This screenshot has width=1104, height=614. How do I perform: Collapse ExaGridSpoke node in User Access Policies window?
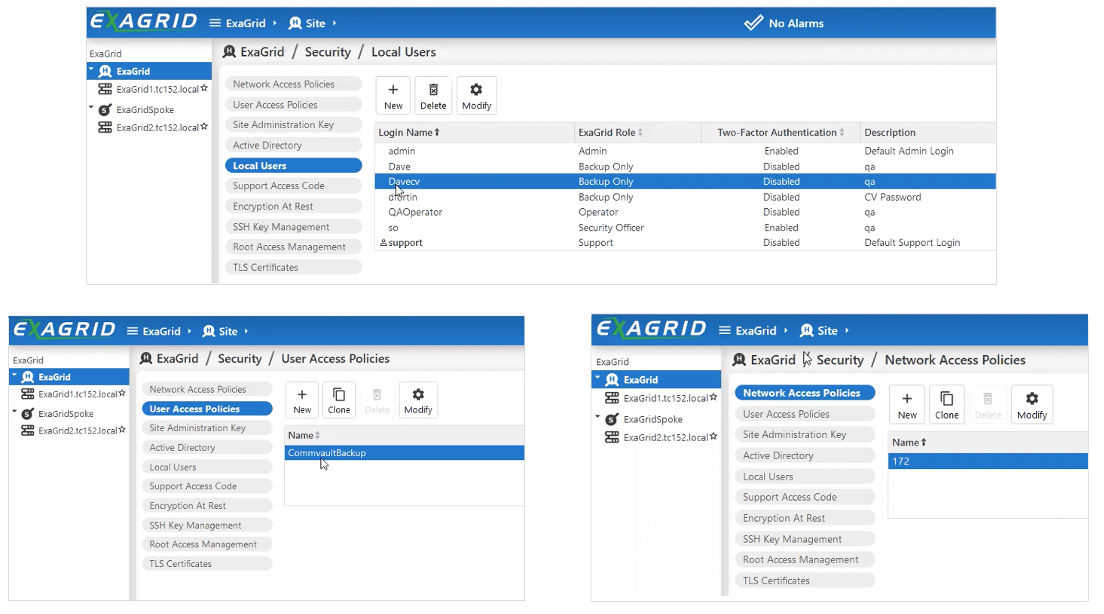[14, 413]
